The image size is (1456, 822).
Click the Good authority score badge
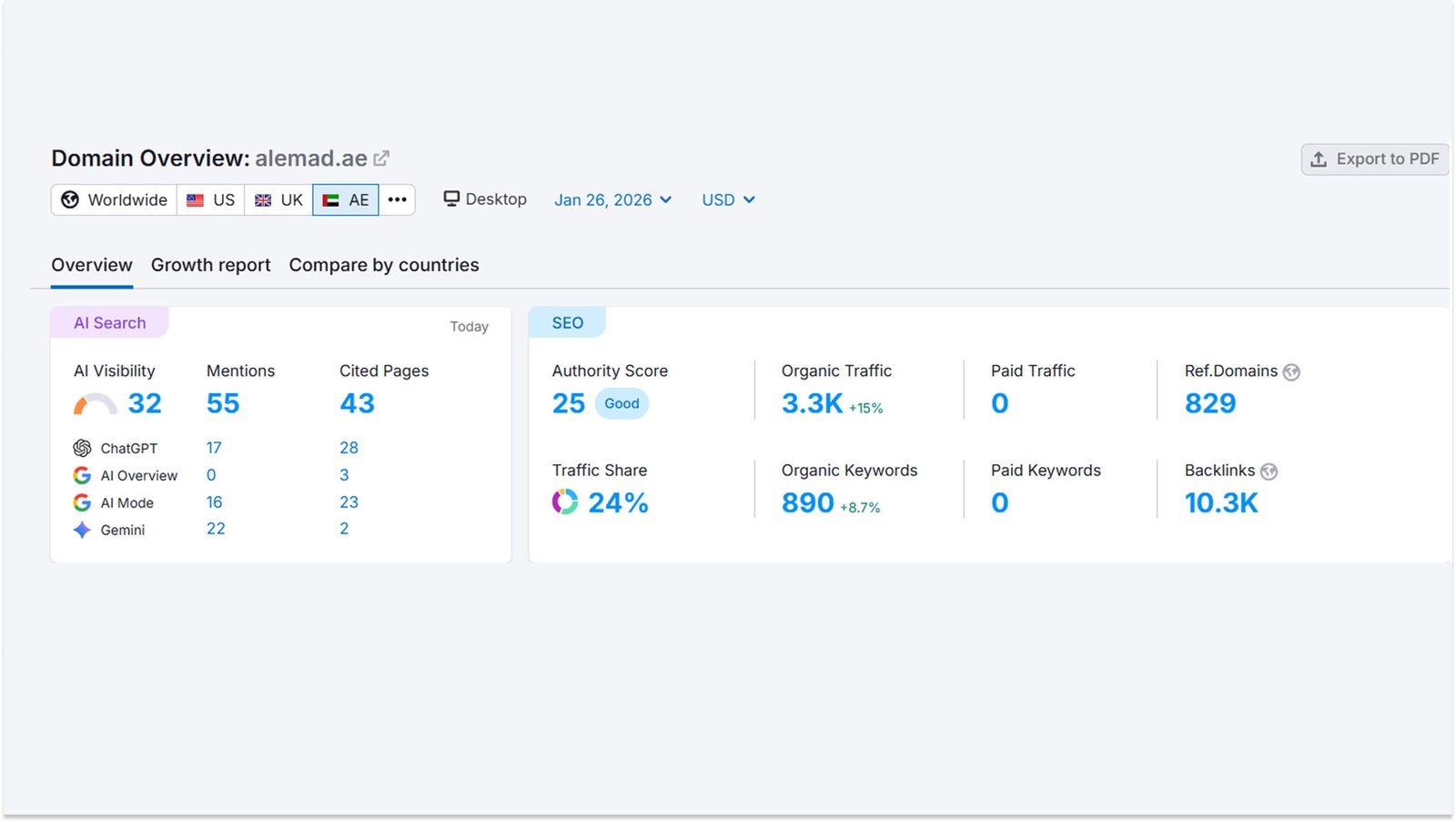622,403
